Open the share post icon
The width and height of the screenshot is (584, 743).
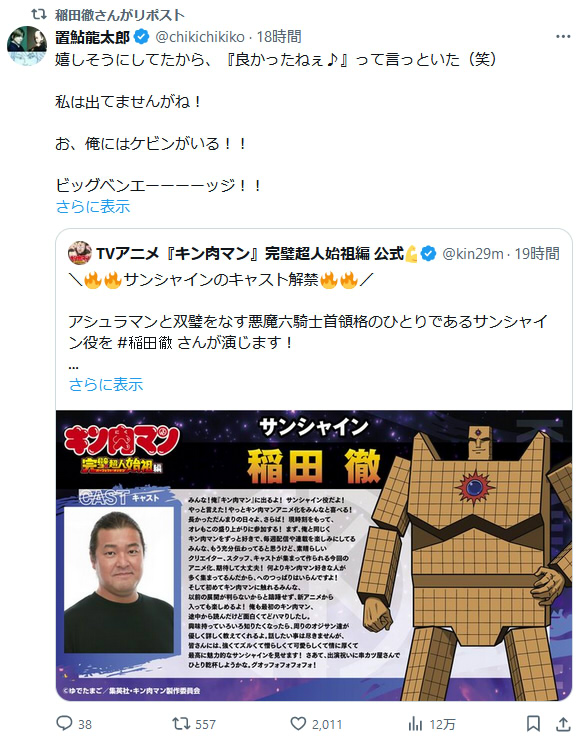(563, 724)
